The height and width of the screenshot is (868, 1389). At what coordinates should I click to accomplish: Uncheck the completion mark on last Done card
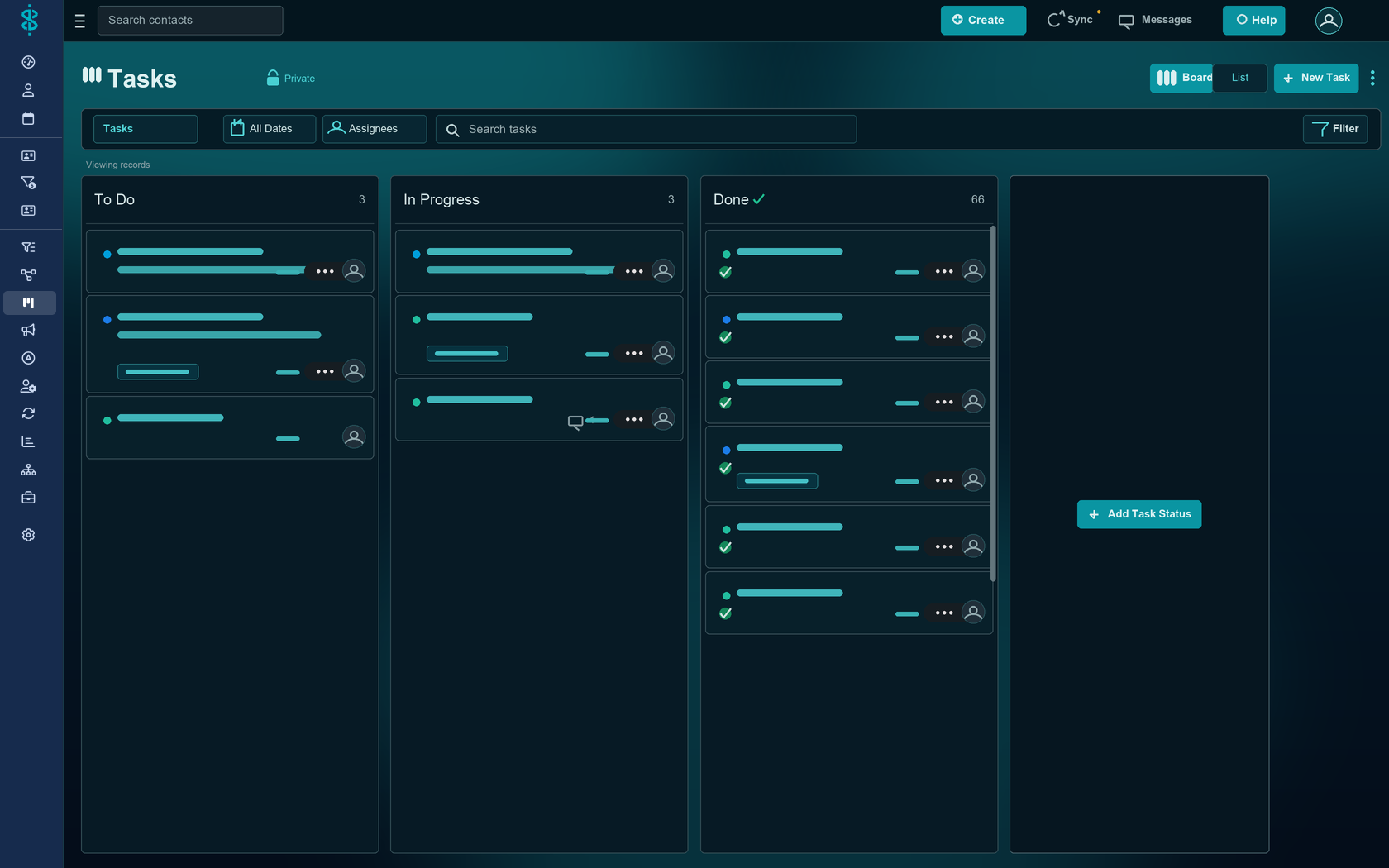[x=726, y=613]
